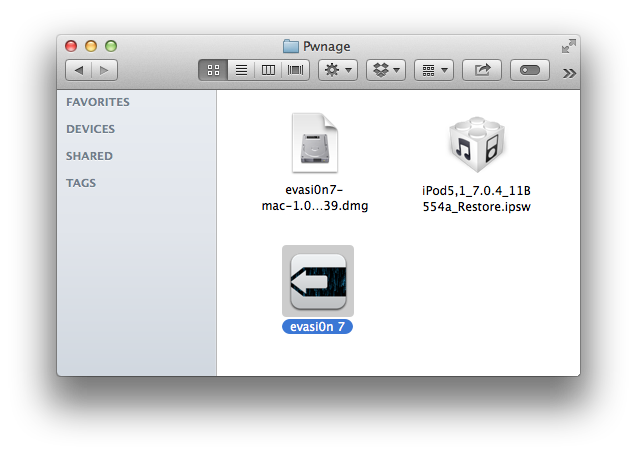Viewport: 637px width, 455px height.
Task: Switch to Cover Flow view
Action: pyautogui.click(x=296, y=70)
